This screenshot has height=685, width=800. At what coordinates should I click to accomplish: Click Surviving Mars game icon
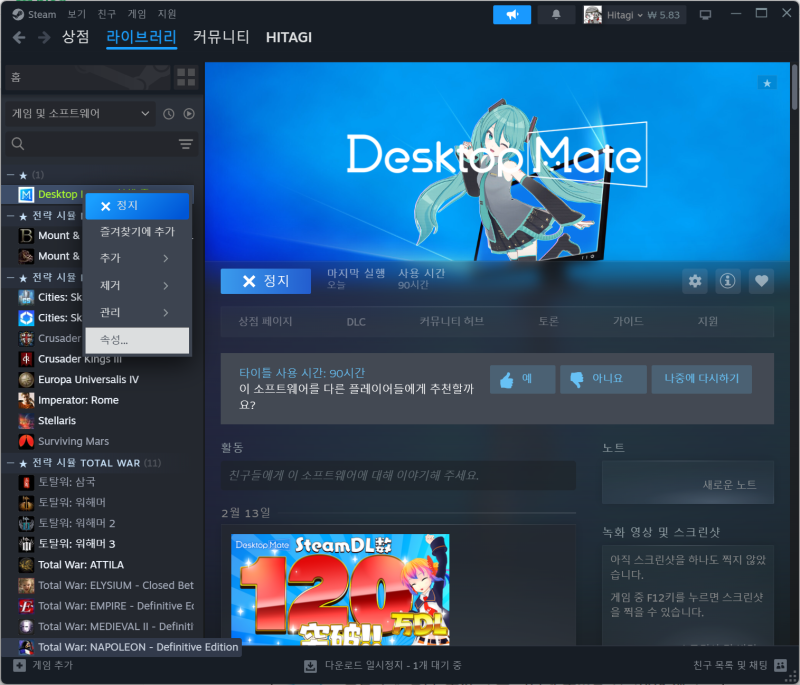tap(26, 441)
